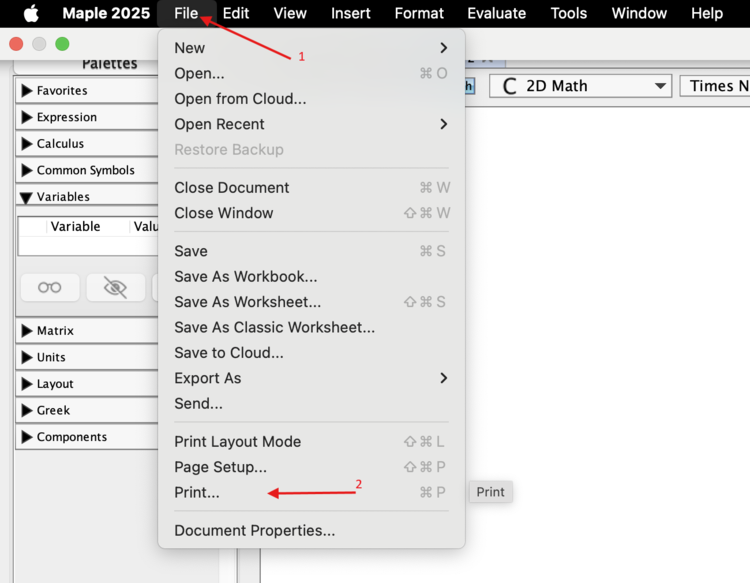Viewport: 750px width, 583px height.
Task: Open the Times New Roman font dropdown
Action: [x=715, y=86]
